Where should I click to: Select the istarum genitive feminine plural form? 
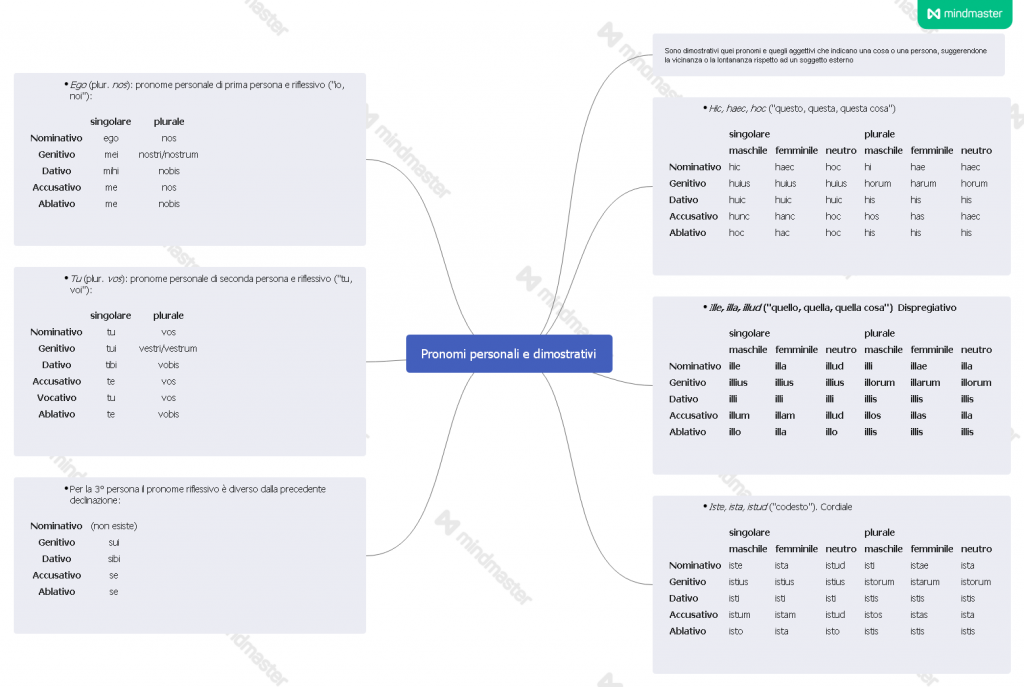pyautogui.click(x=925, y=582)
